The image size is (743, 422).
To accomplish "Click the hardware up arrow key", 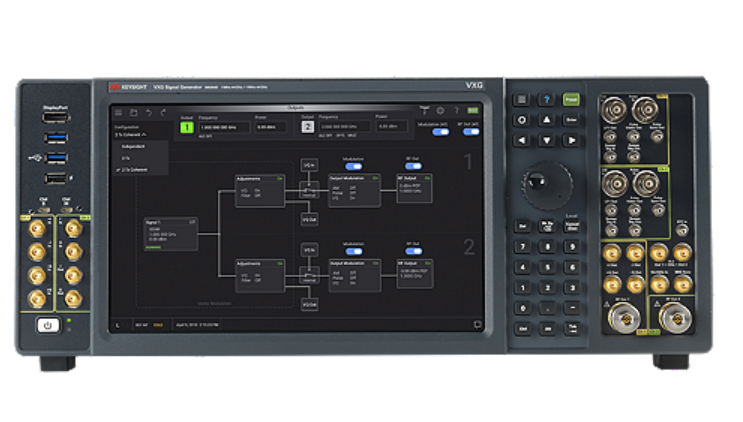I will pos(546,120).
